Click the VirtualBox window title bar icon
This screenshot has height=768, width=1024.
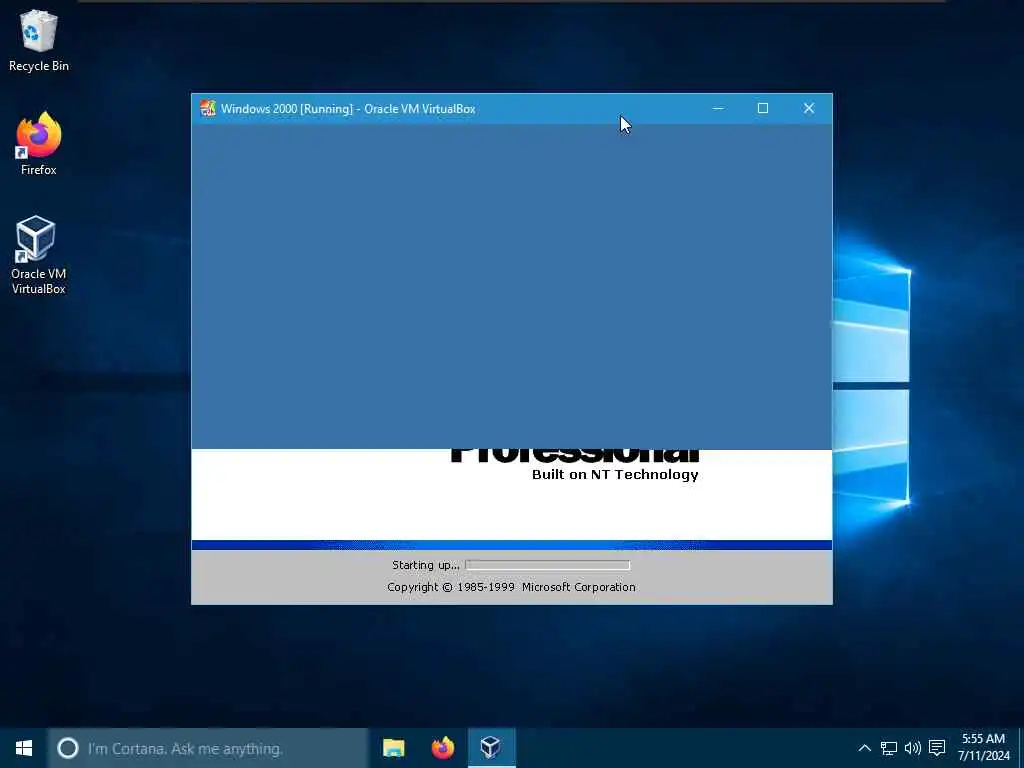coord(208,108)
